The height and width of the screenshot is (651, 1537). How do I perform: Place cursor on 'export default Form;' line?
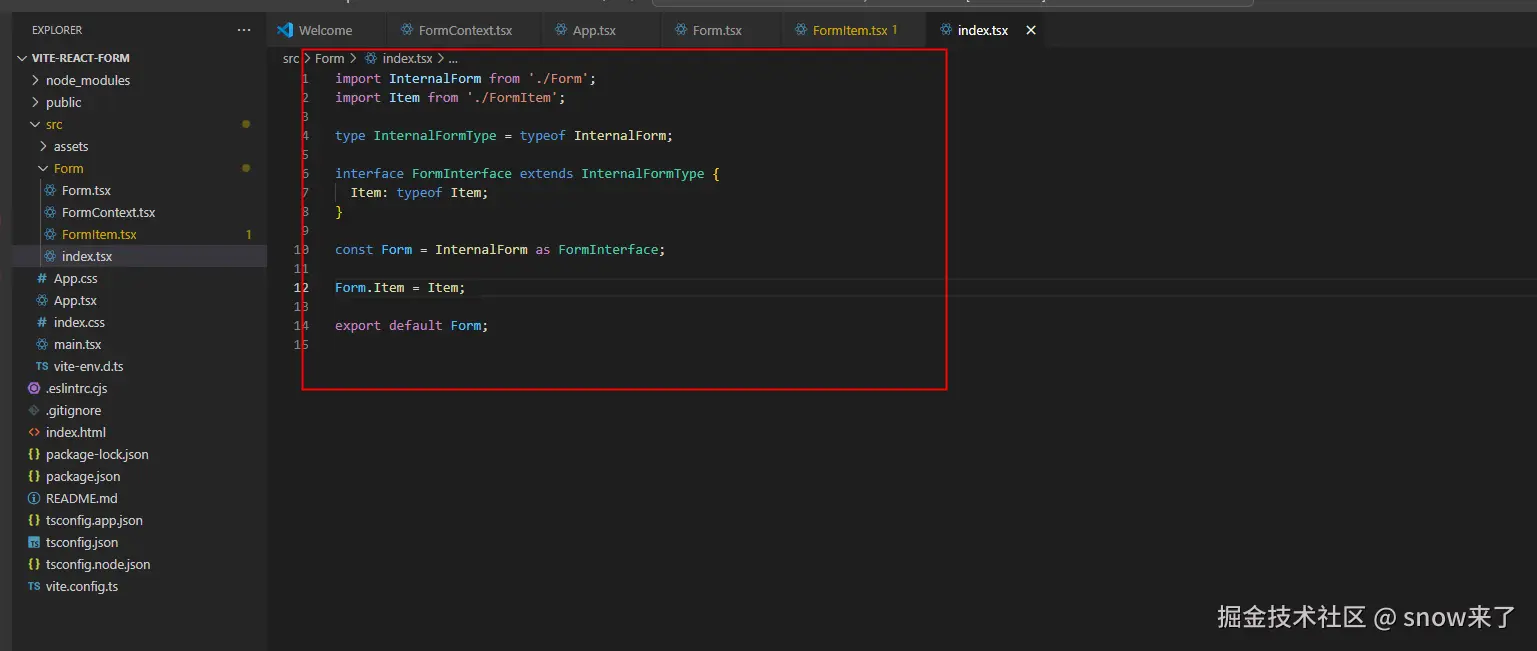click(x=412, y=325)
